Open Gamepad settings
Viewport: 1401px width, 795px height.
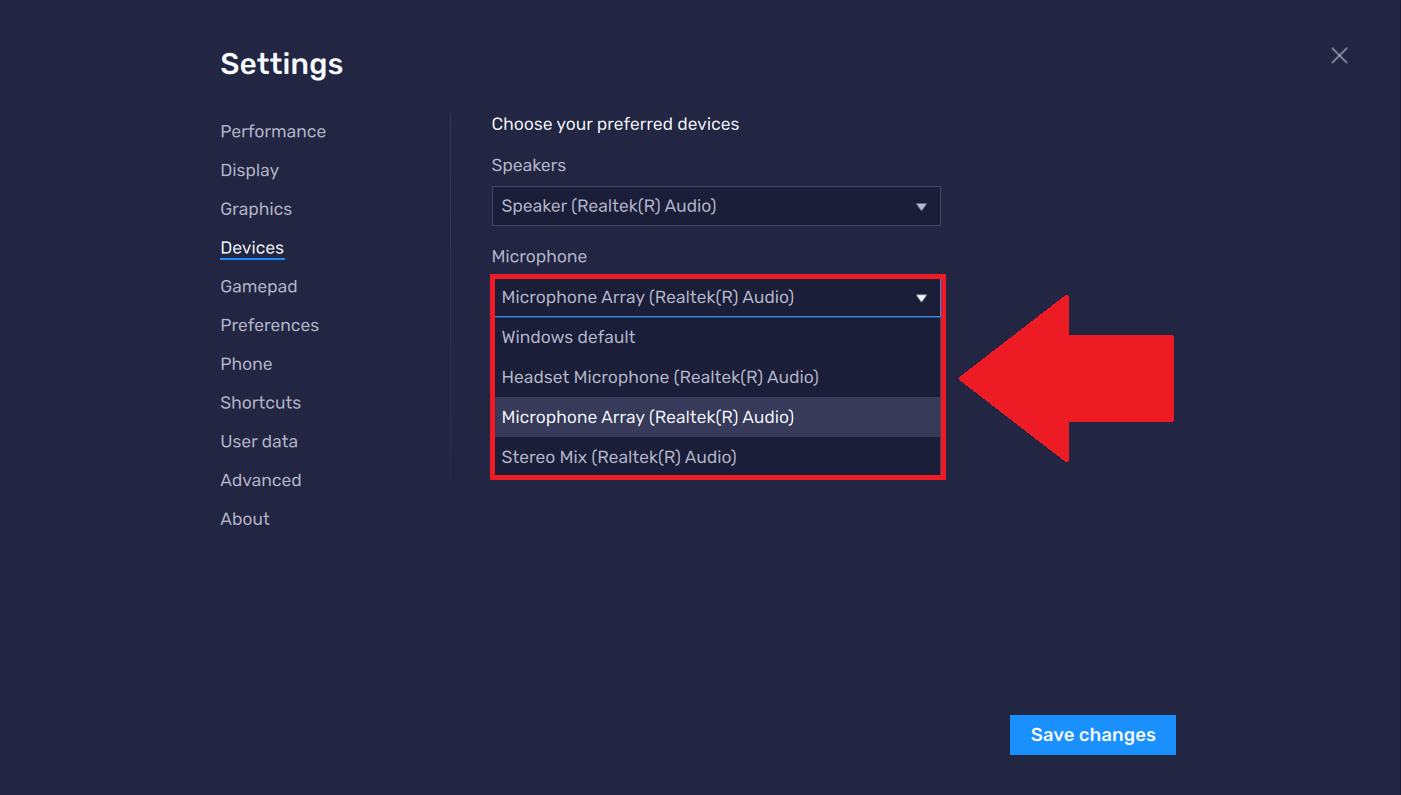pyautogui.click(x=259, y=287)
